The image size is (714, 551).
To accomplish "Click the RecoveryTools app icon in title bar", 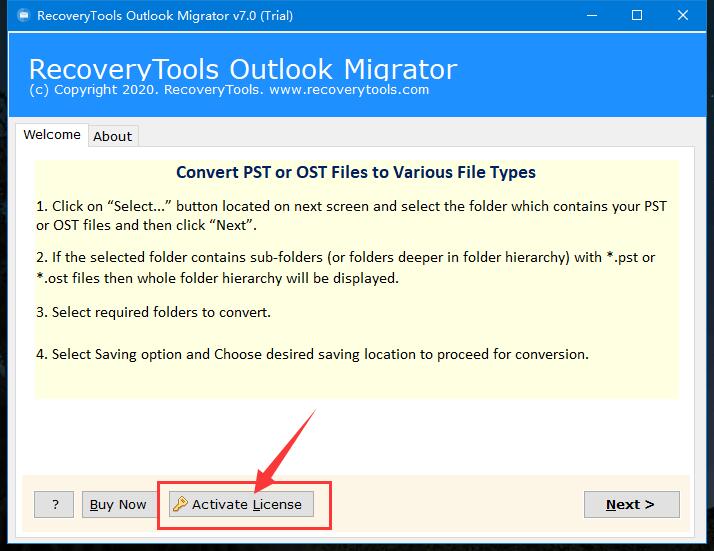I will click(x=23, y=15).
